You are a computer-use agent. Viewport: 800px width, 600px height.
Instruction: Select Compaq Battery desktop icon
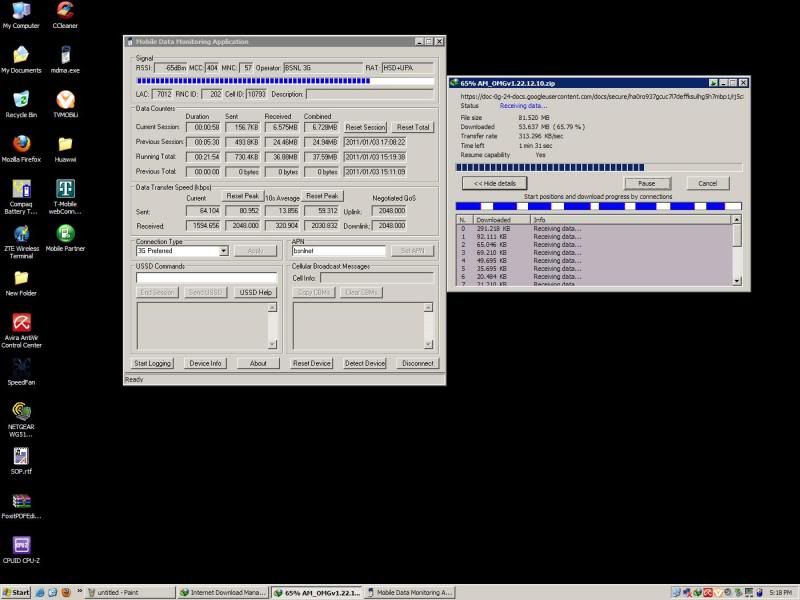21,196
